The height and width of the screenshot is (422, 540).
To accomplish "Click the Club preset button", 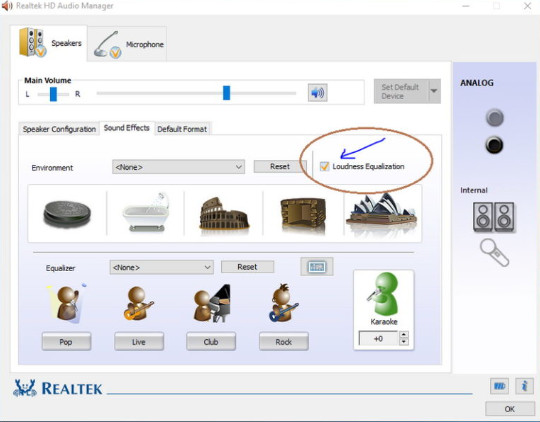I will [x=211, y=342].
